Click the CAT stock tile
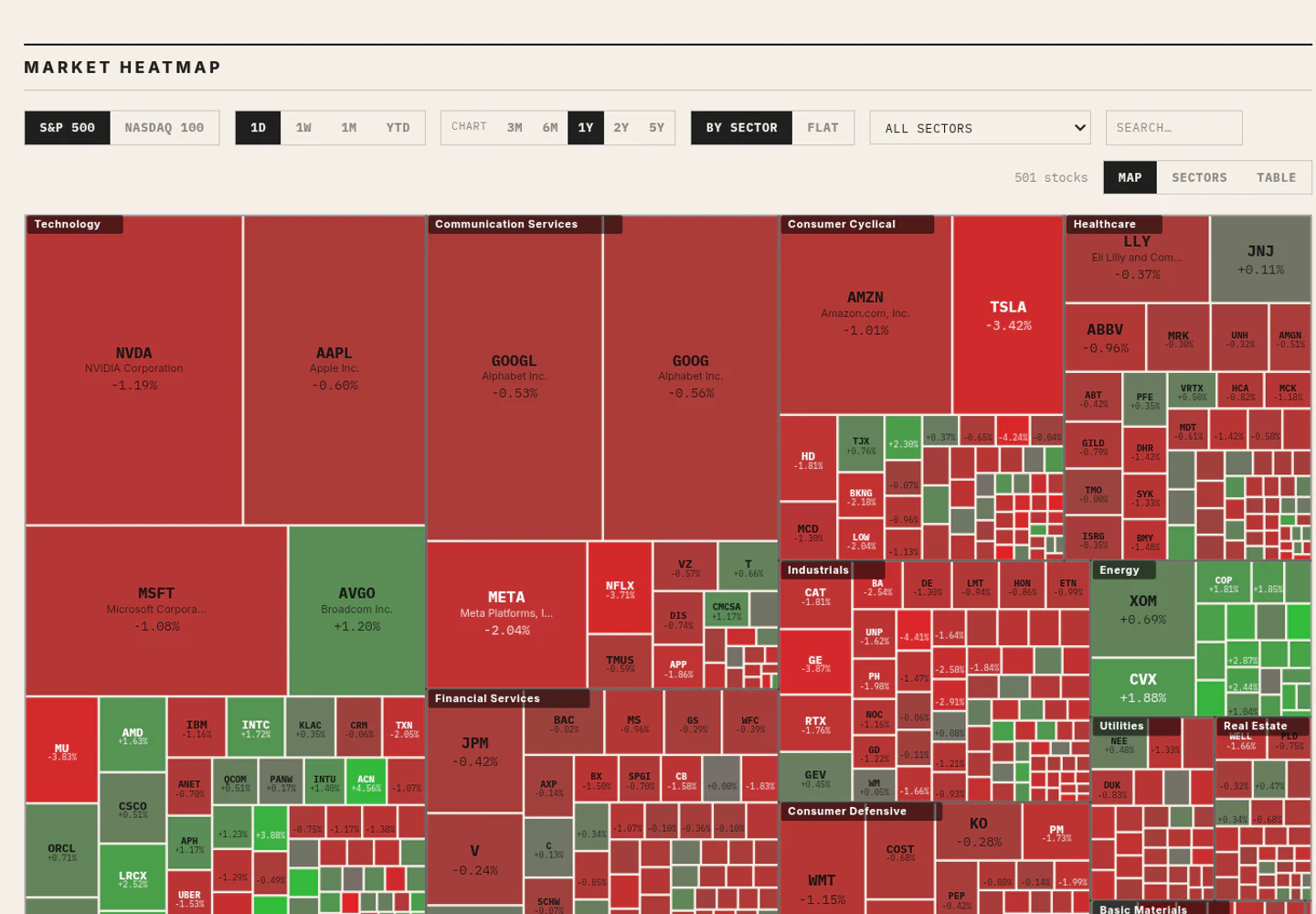Screen dimensions: 1316x914 tap(815, 596)
